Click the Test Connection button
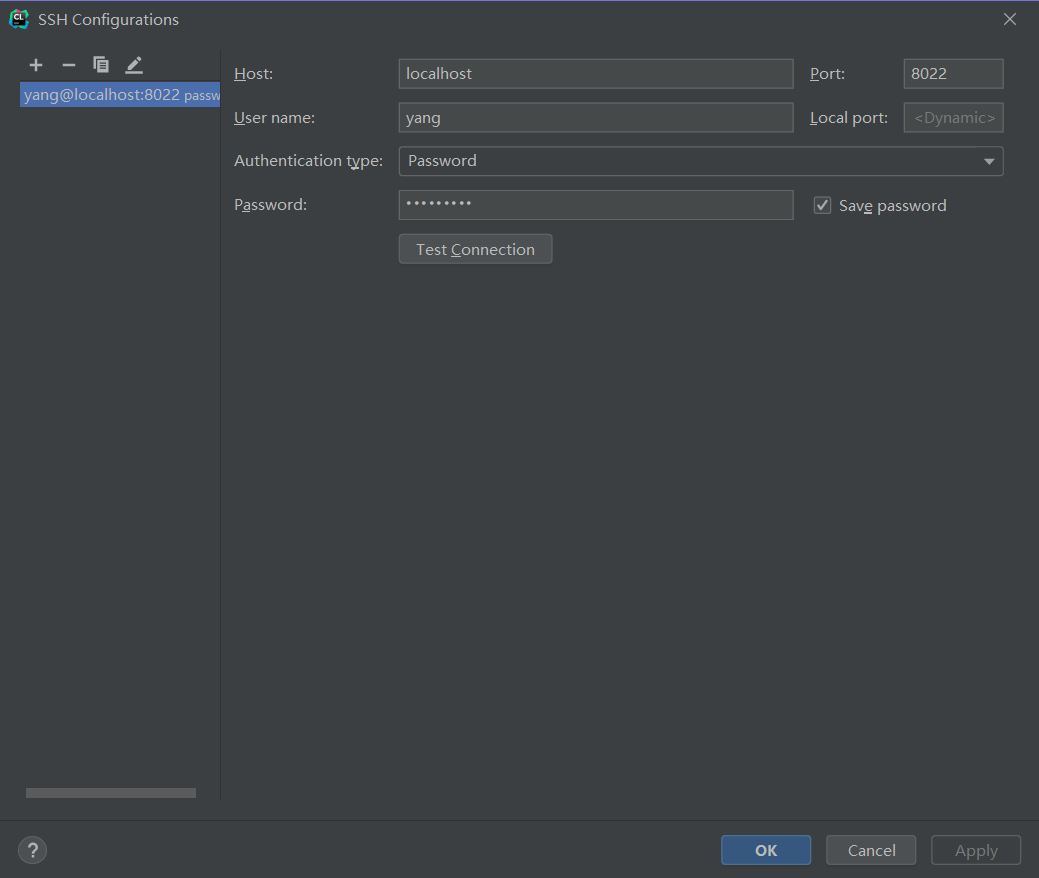The height and width of the screenshot is (878, 1039). click(475, 249)
